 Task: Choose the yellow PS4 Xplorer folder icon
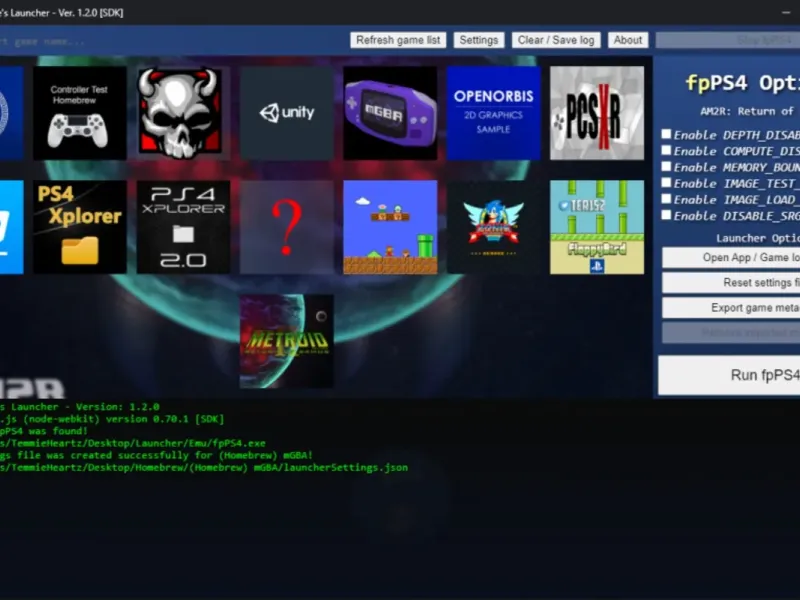click(80, 227)
